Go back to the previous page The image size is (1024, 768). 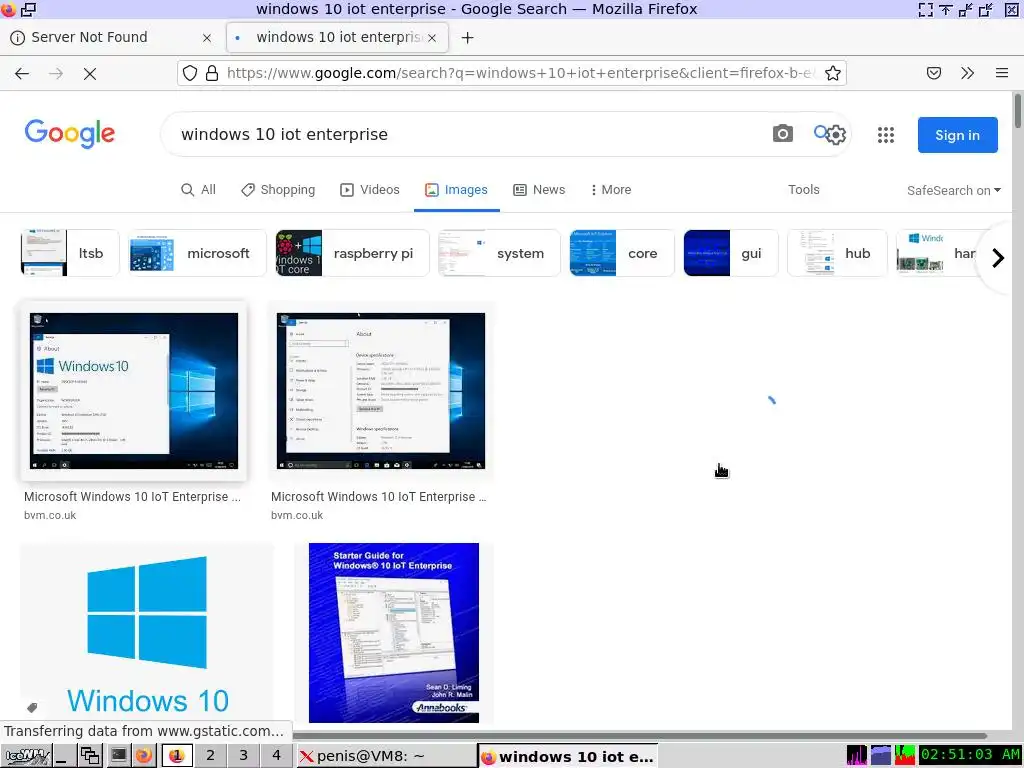click(x=22, y=73)
